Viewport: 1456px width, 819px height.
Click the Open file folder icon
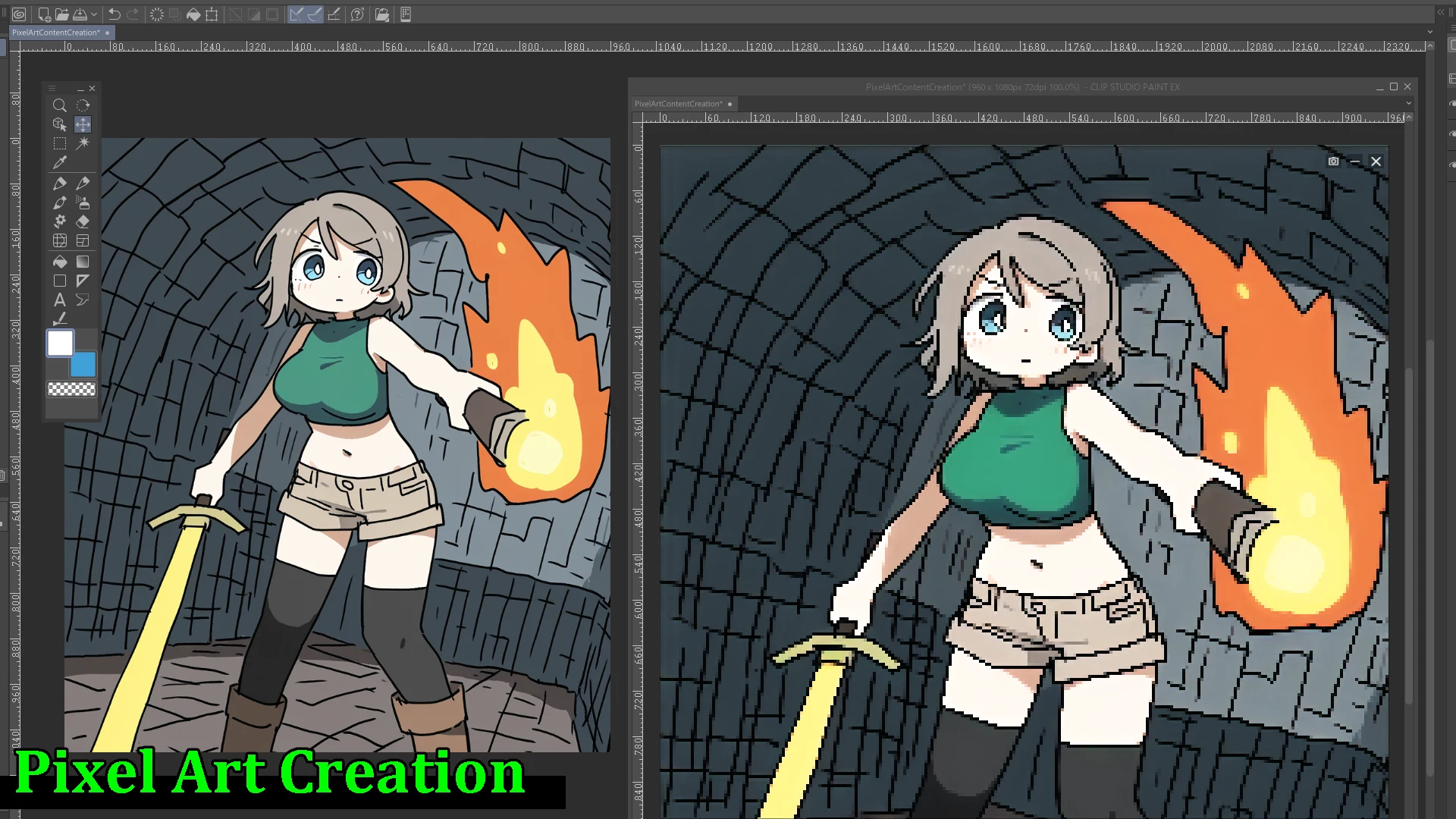pos(62,14)
